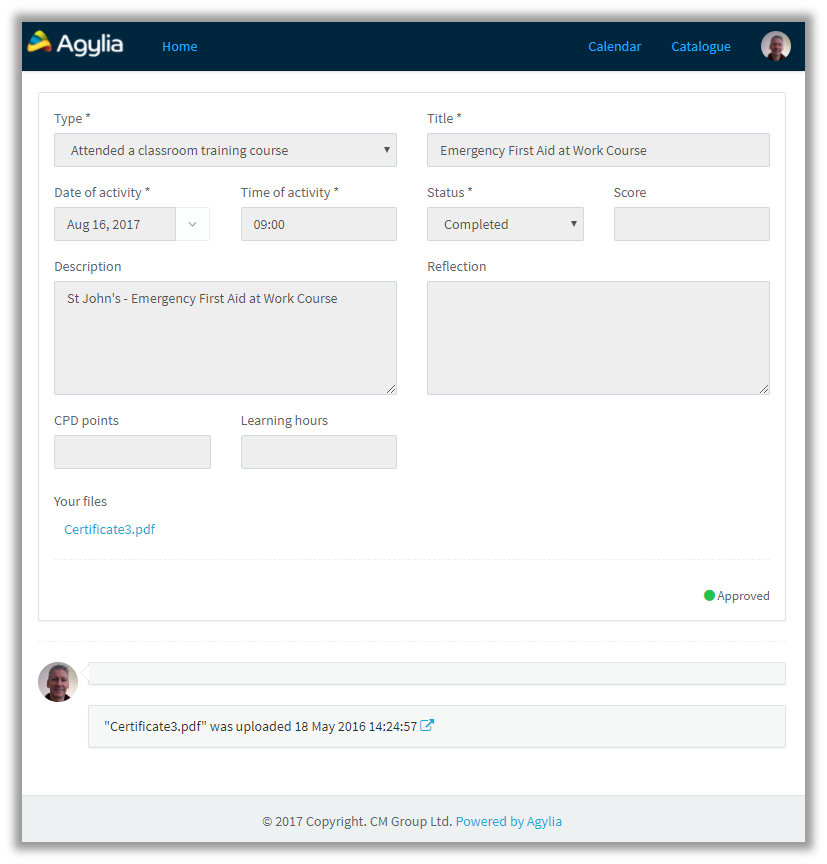Open the Catalogue page
Screen dimensions: 827x864
tap(701, 46)
